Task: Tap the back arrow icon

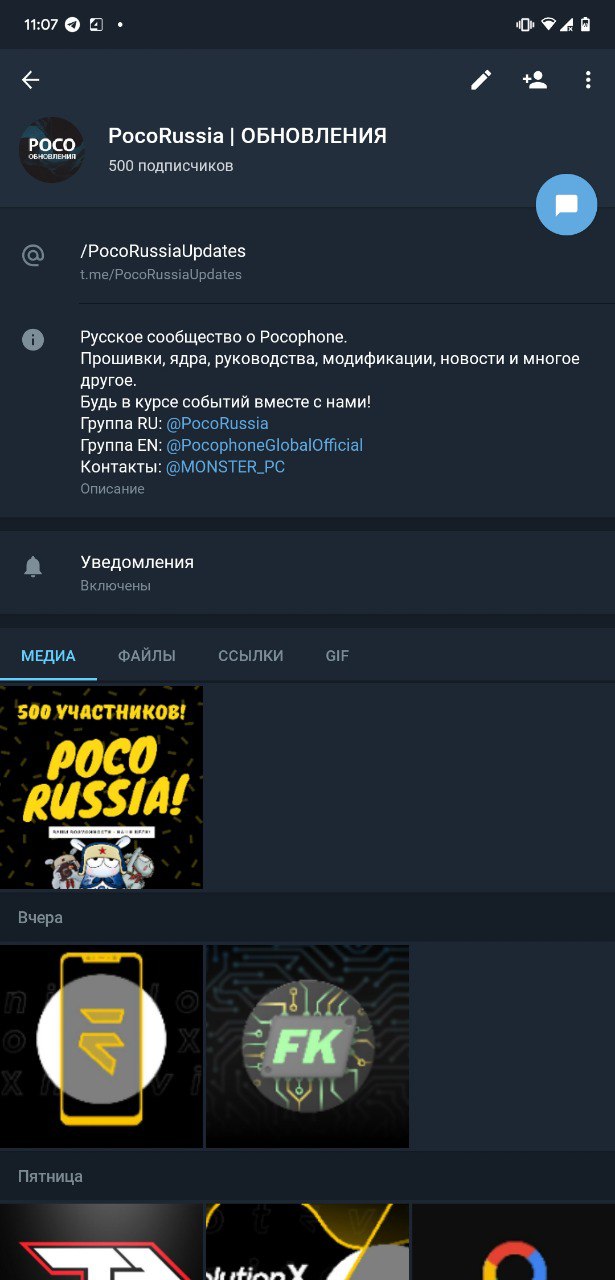Action: point(31,81)
